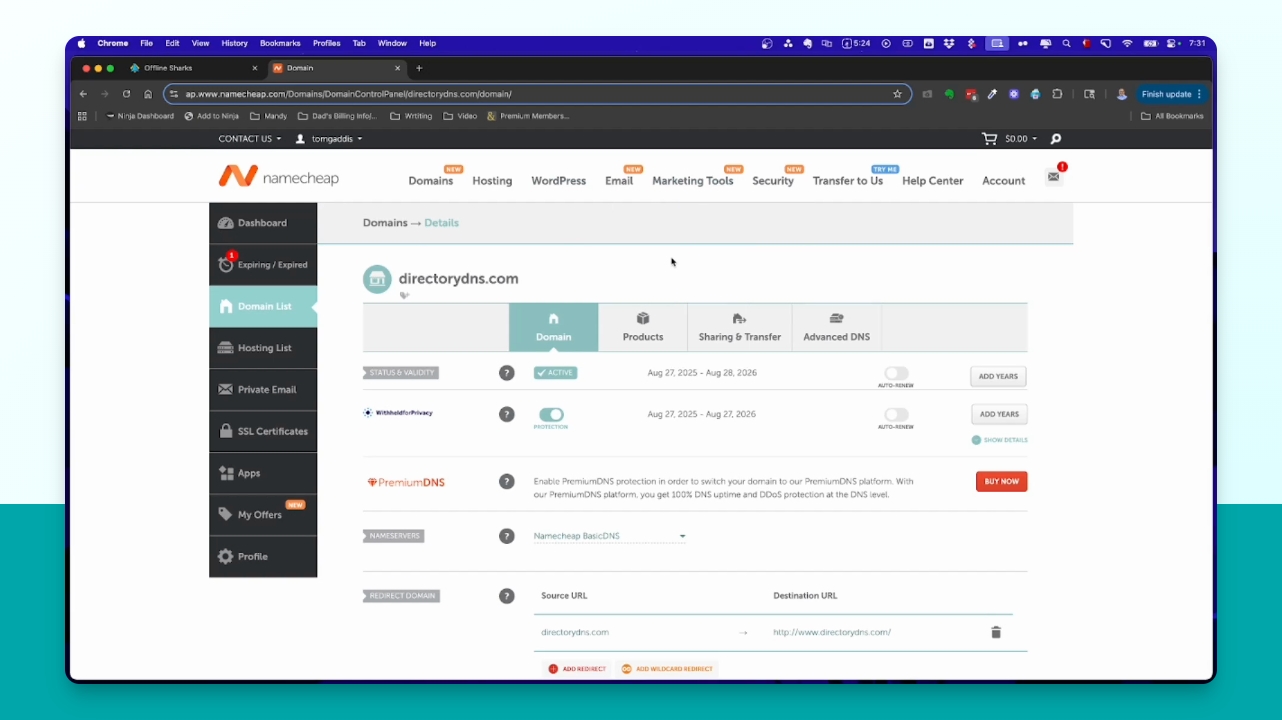
Task: Select the Domain tab
Action: click(x=553, y=327)
